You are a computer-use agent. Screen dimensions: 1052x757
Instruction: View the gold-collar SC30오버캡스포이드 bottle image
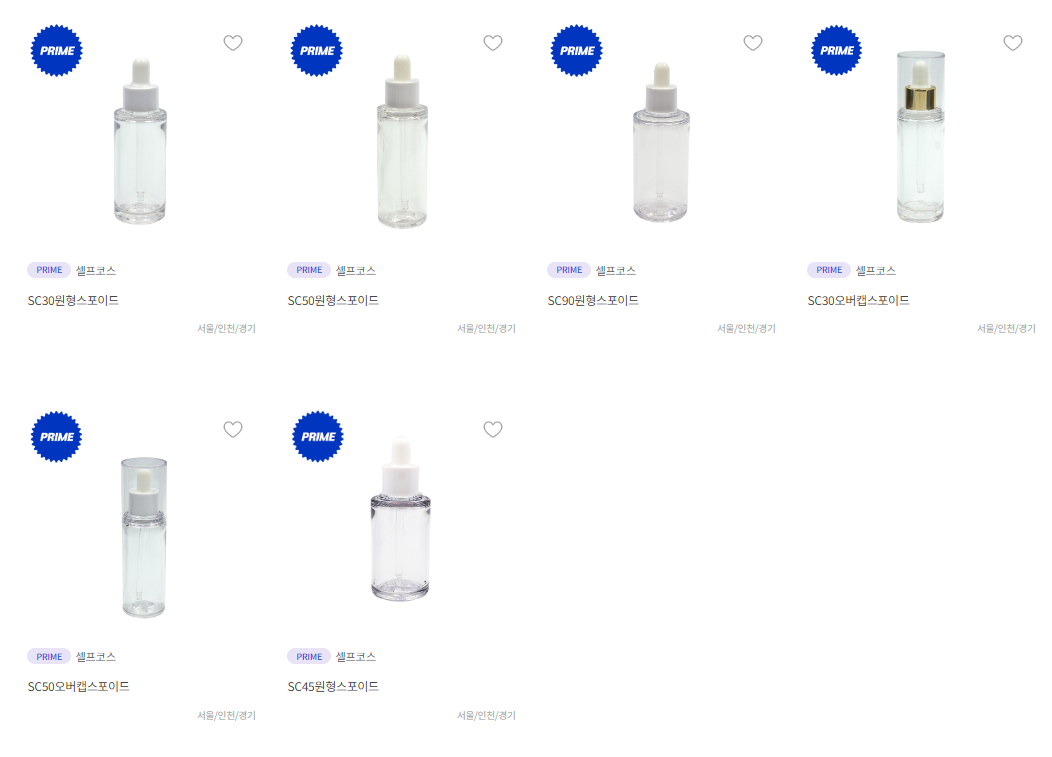(920, 136)
